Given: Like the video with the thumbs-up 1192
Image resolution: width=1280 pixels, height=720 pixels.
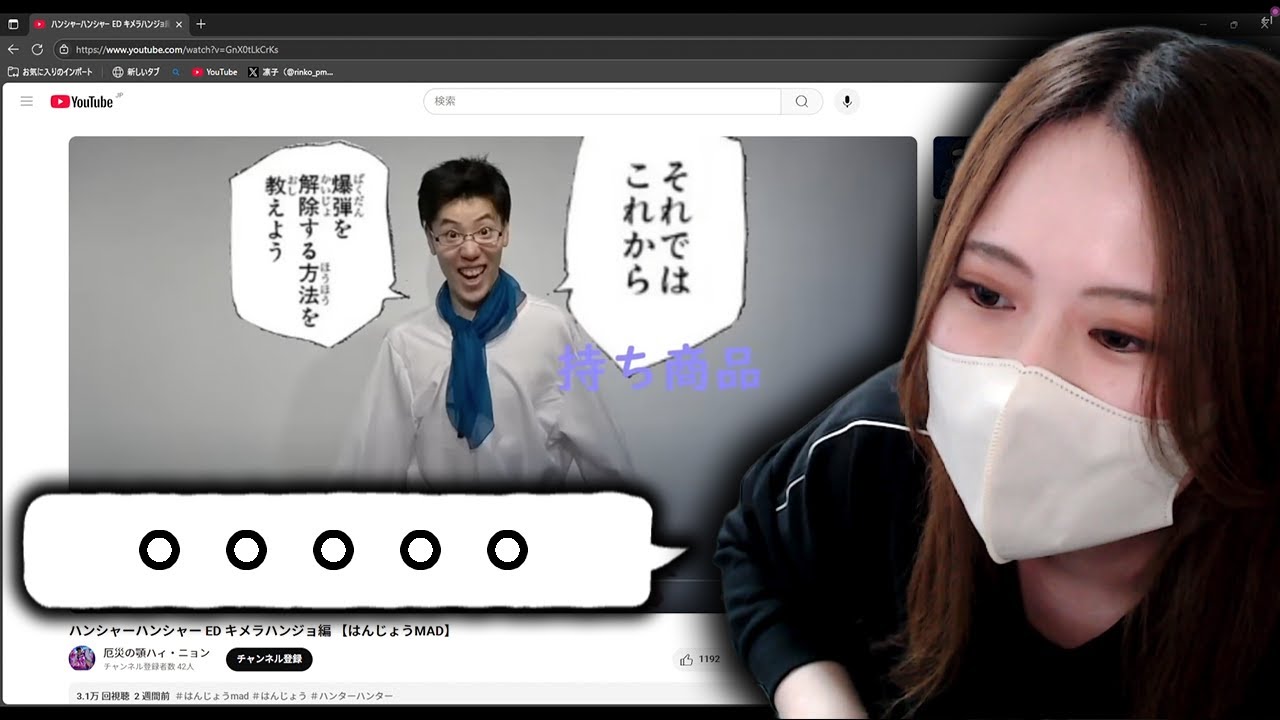Looking at the screenshot, I should click(699, 659).
